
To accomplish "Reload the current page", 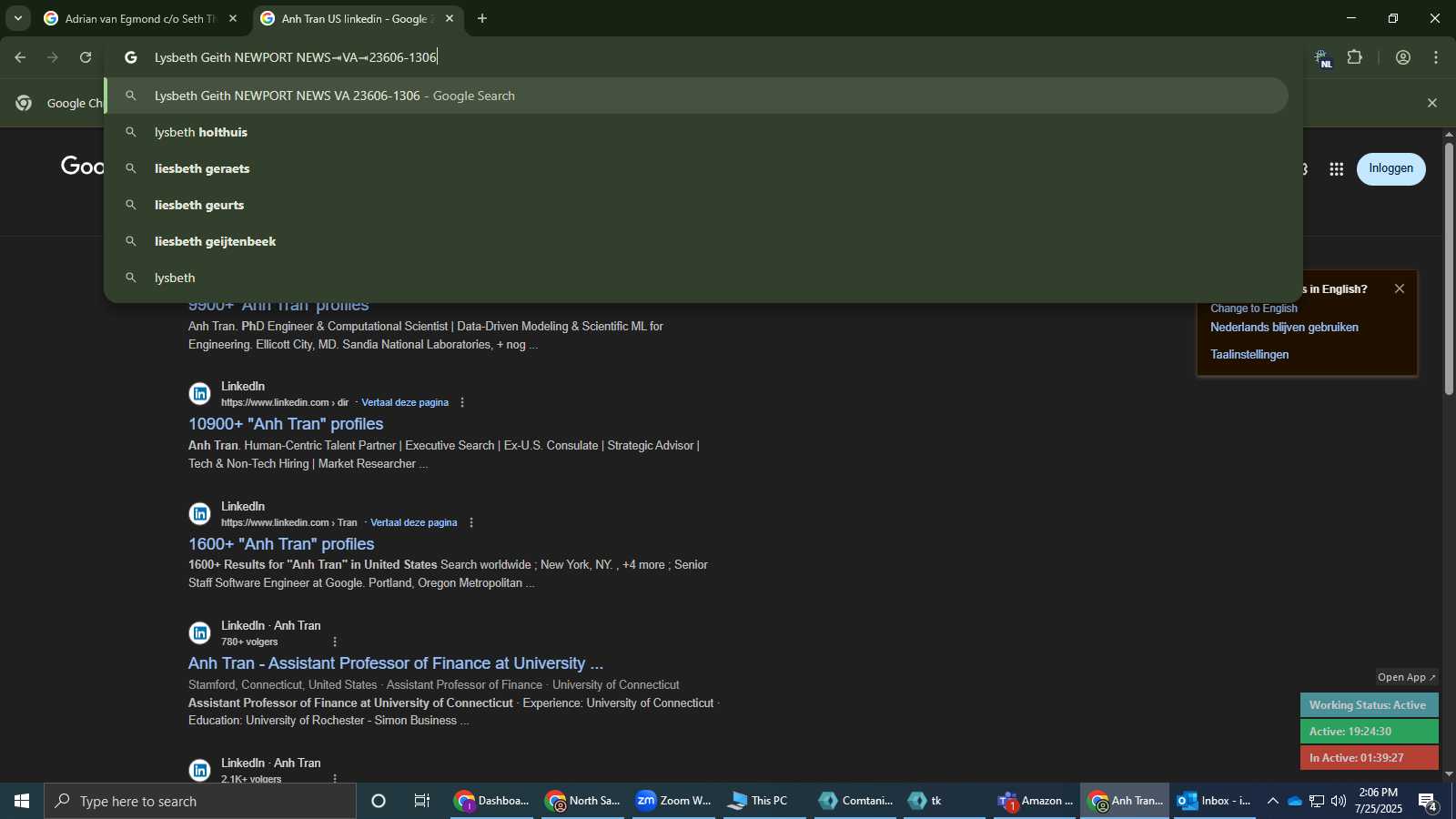I will (86, 57).
